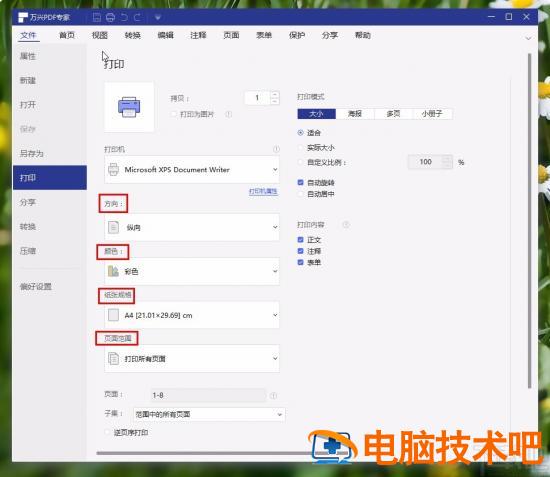
Task: Open the 纵向 orientation dropdown
Action: pyautogui.click(x=192, y=227)
